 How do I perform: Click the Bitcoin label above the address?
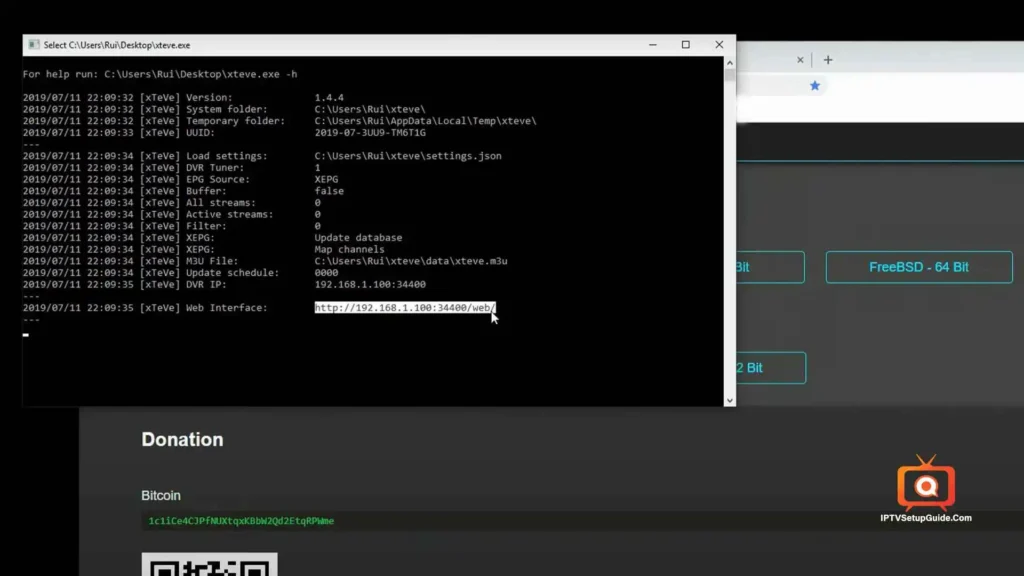(x=161, y=495)
